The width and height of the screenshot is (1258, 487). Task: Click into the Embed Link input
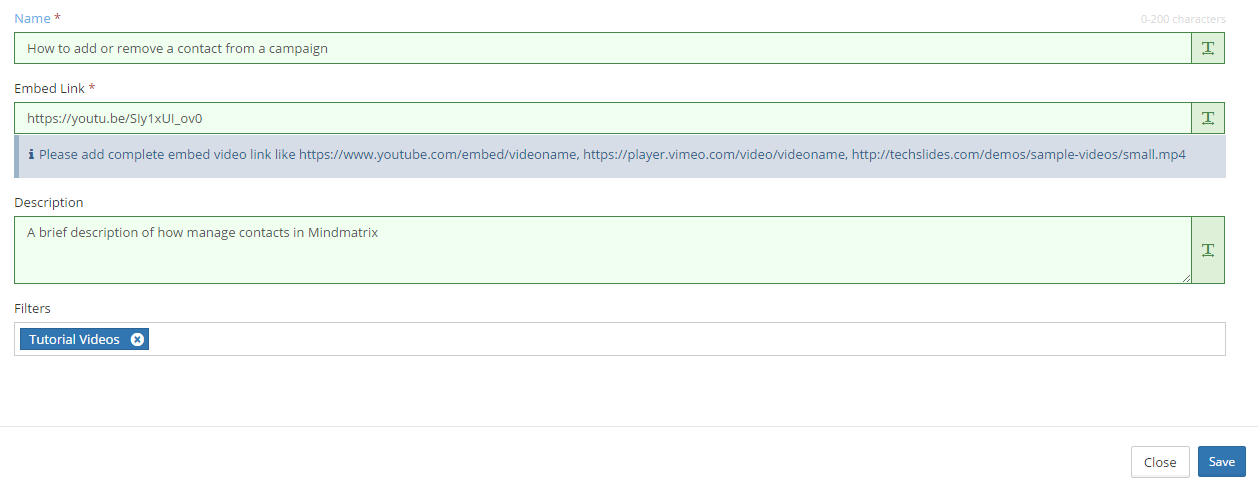coord(600,118)
